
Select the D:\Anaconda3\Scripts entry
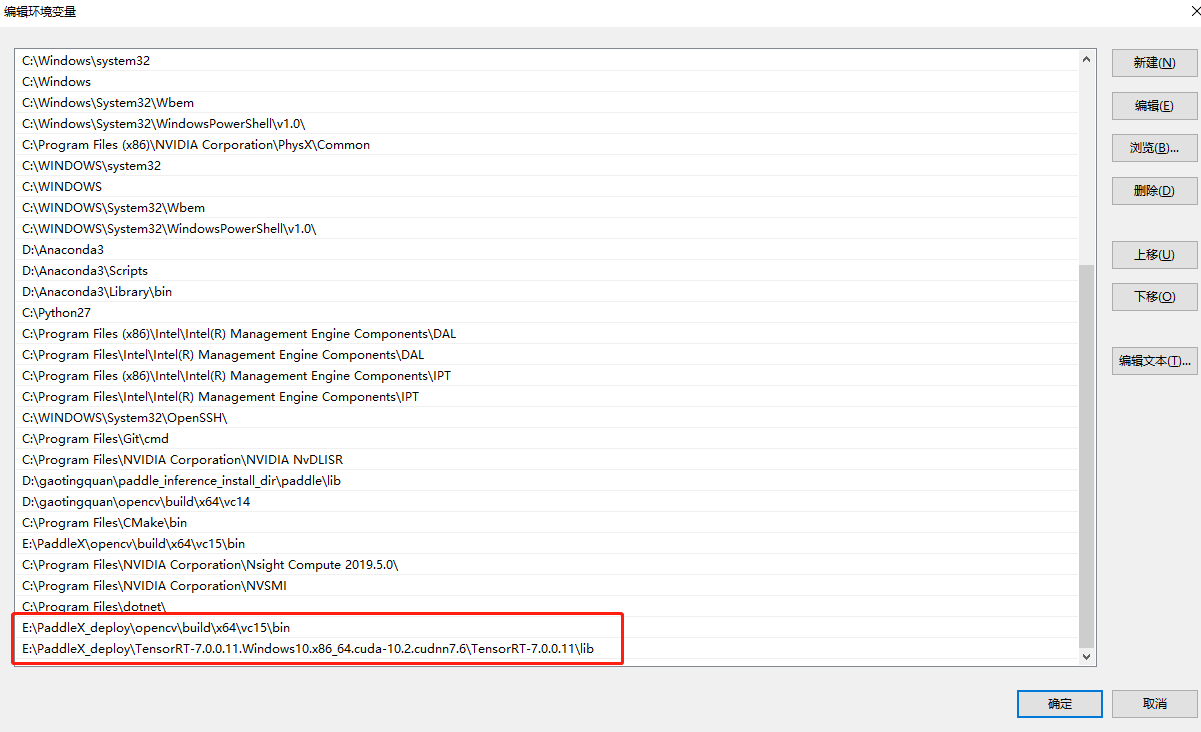(85, 271)
